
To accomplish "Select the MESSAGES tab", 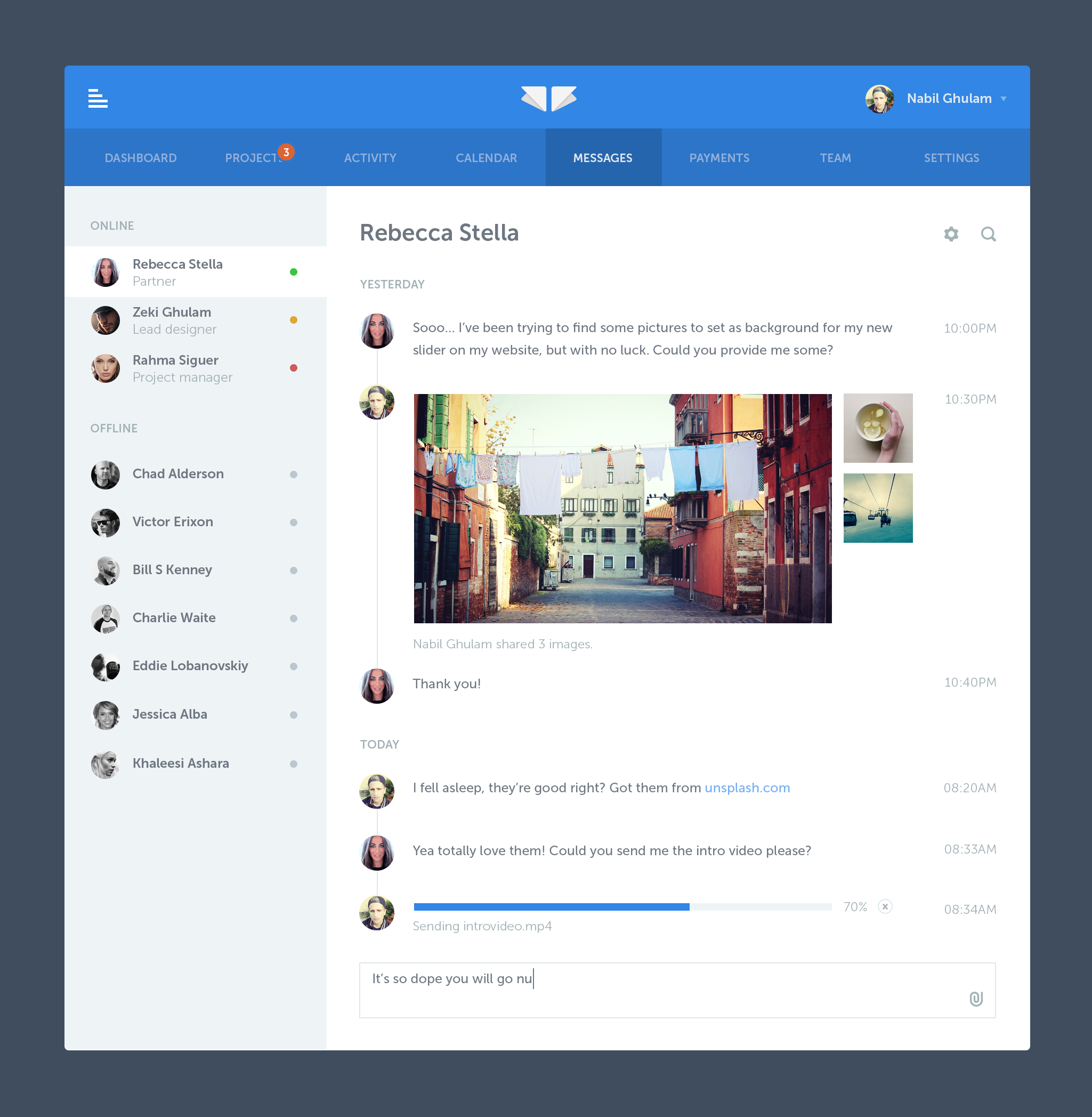I will (x=602, y=158).
